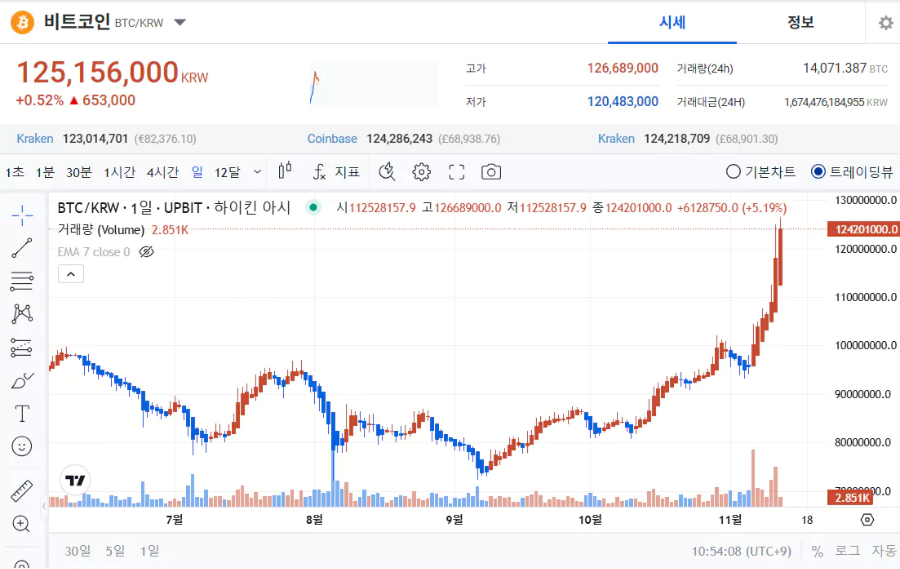Screen dimensions: 900x569
Task: Expand the BTC/KRW market selector arrow
Action: [180, 22]
